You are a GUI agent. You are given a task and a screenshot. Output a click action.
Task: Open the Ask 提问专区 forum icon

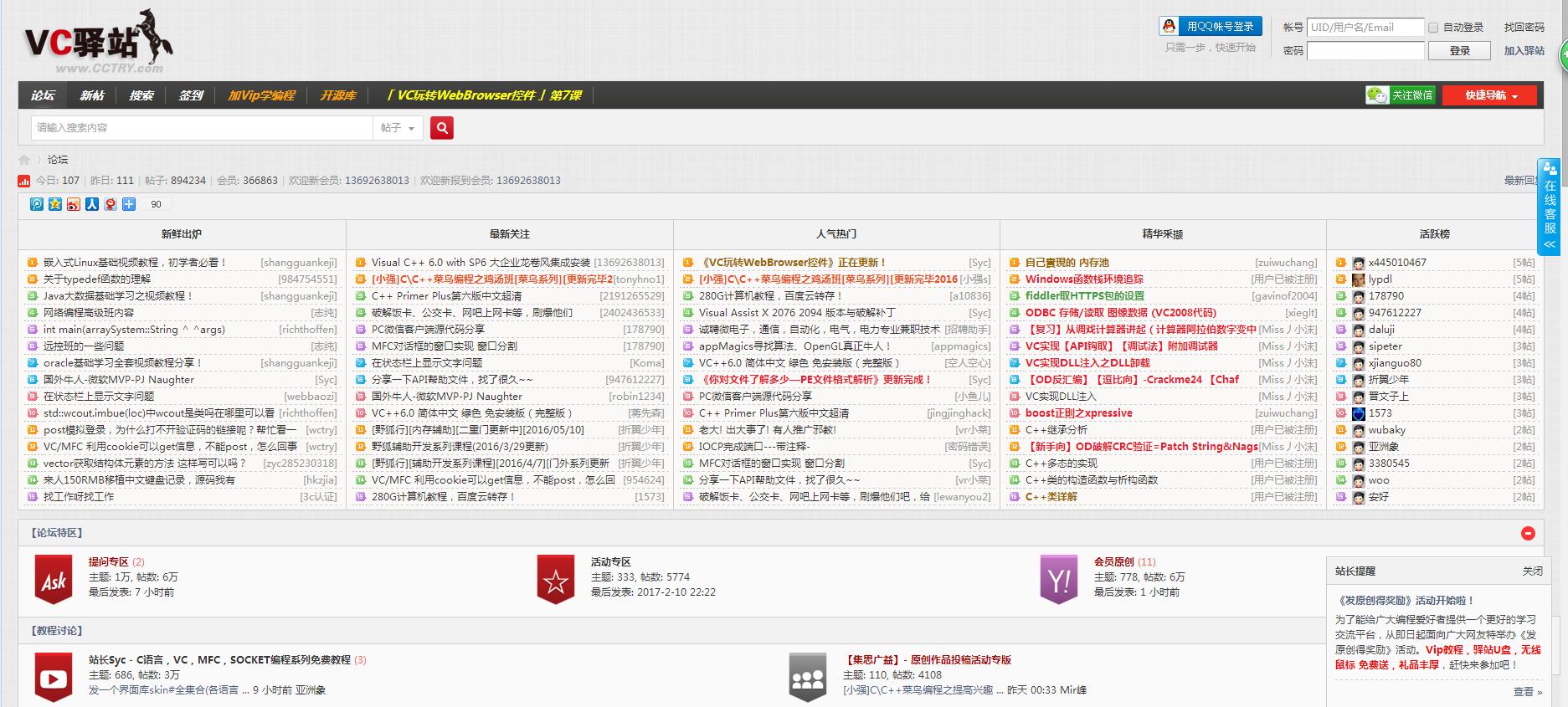click(54, 580)
